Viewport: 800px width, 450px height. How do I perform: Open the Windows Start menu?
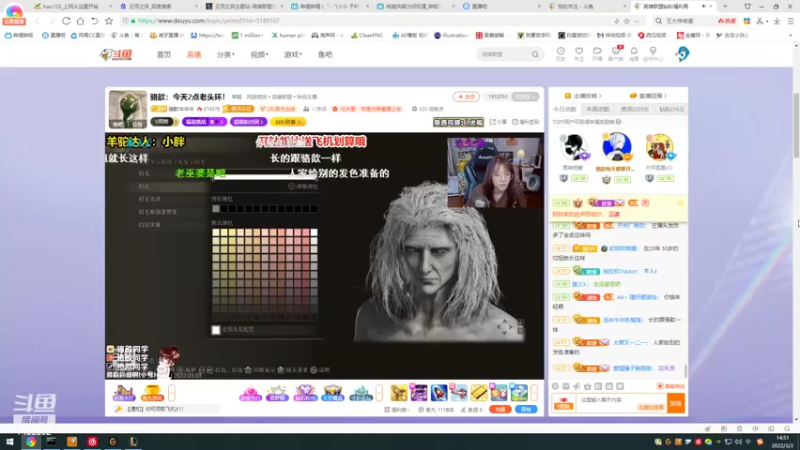pos(9,441)
